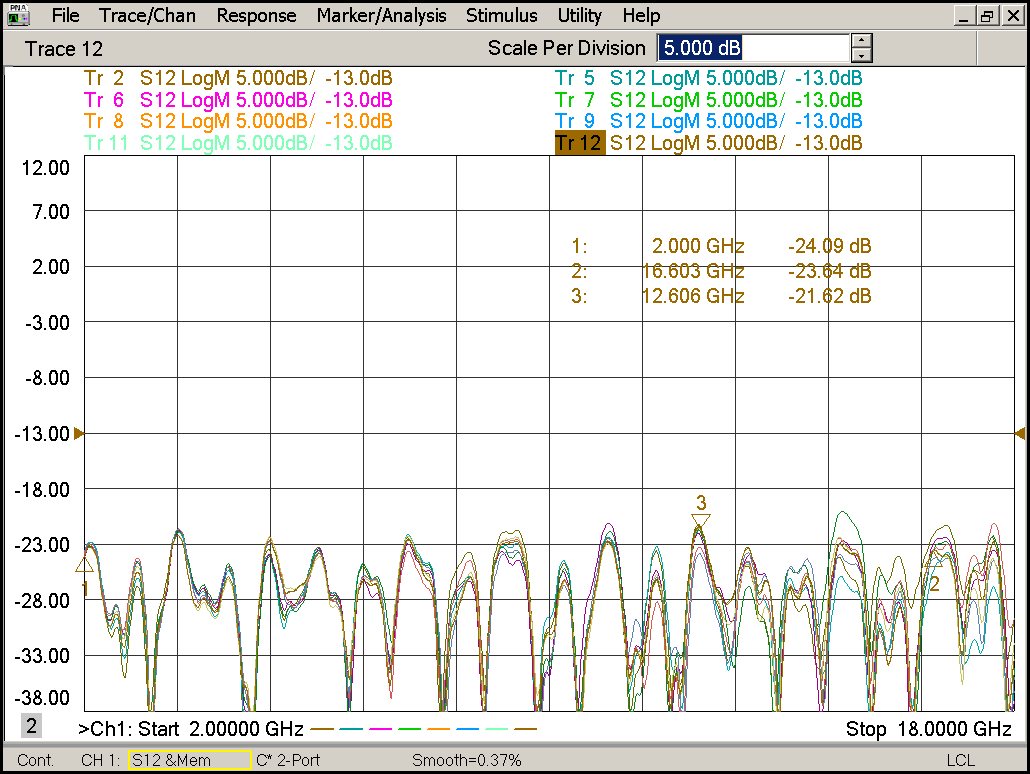Click the Scale Per Division value field

(x=753, y=48)
